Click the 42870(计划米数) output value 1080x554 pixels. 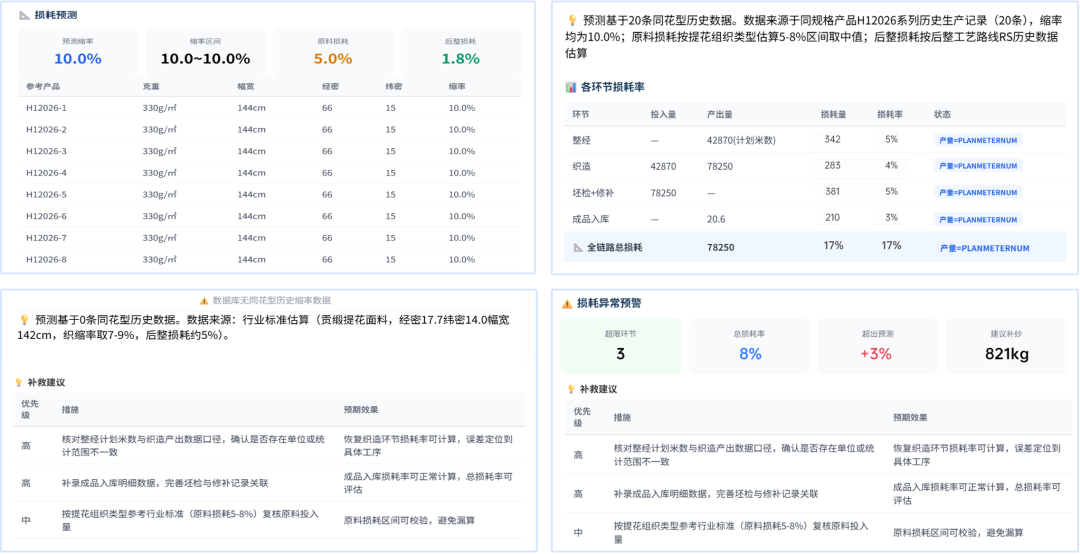[x=742, y=140]
